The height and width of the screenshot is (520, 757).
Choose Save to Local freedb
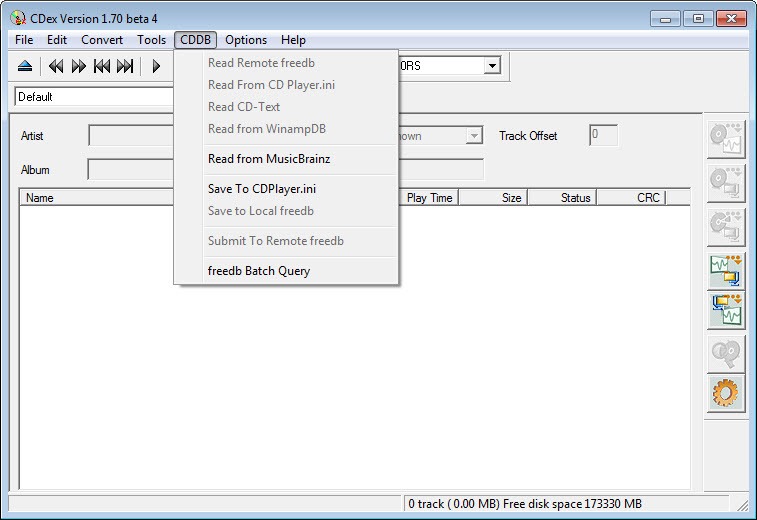287,211
